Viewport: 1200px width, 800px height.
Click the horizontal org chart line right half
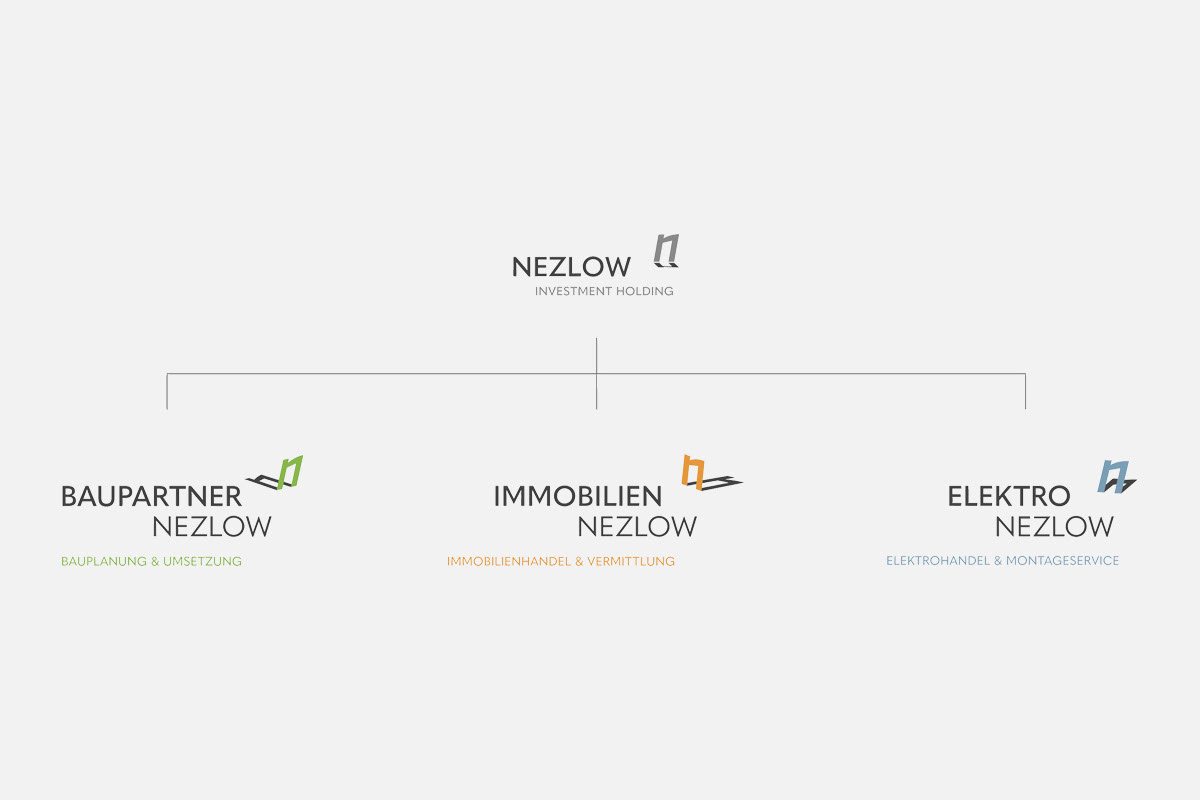811,374
